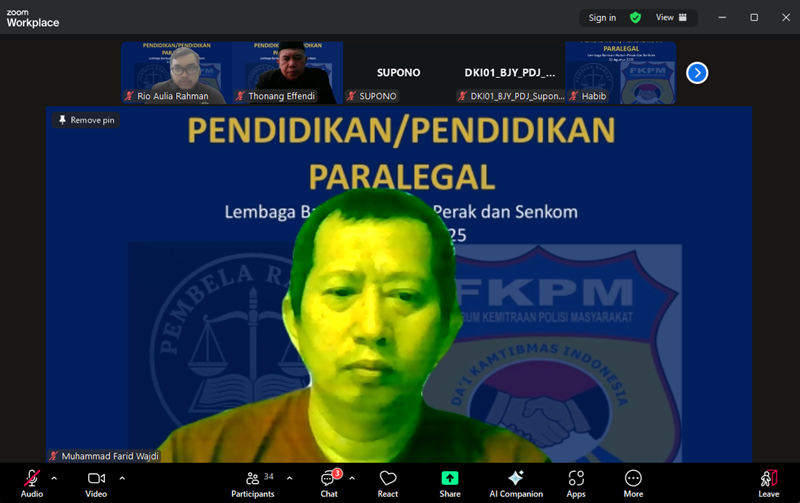800x503 pixels.
Task: Open React emoji reactions
Action: pyautogui.click(x=388, y=483)
